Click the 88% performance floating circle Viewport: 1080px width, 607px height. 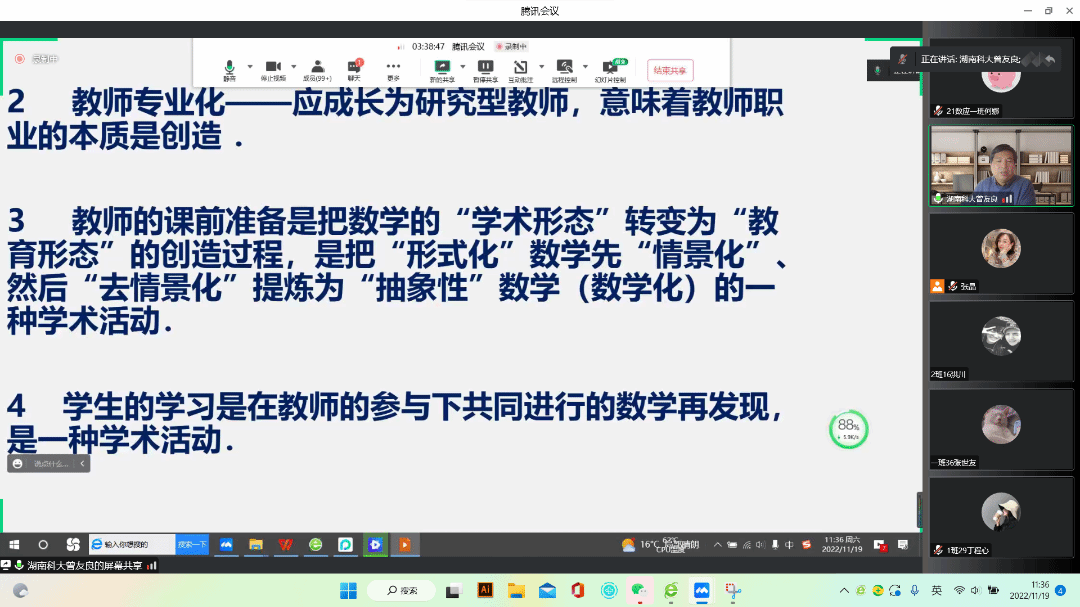(x=848, y=429)
